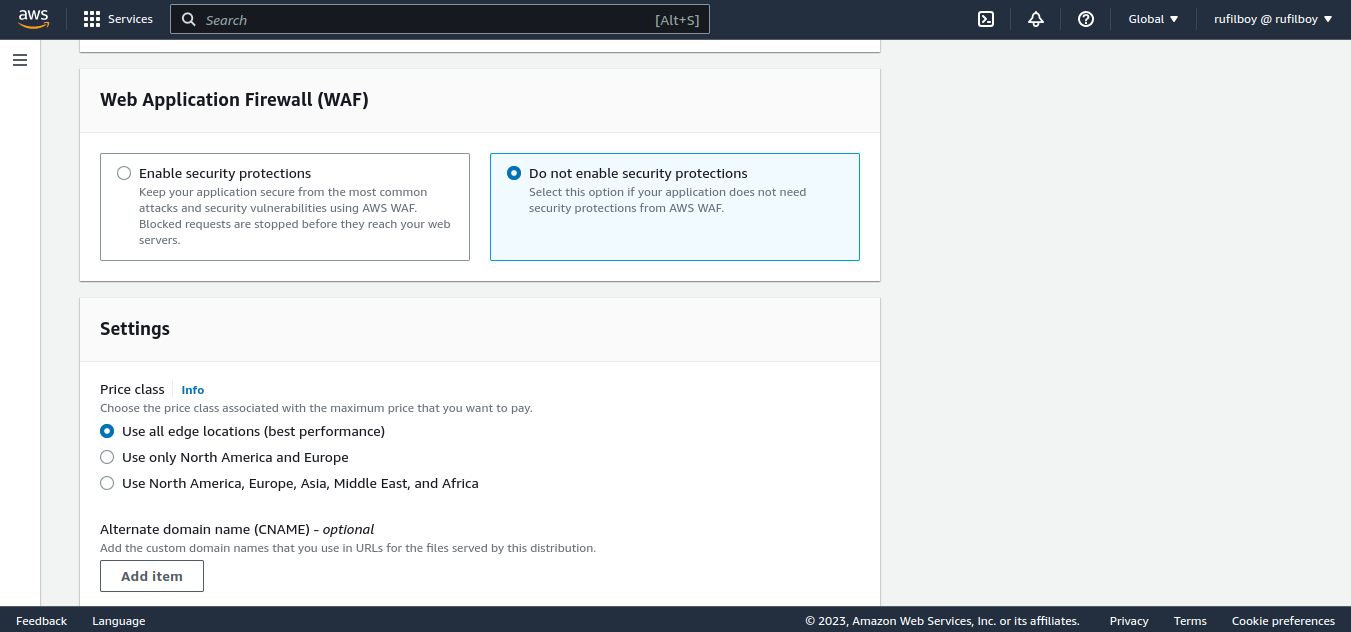
Task: Click the Alternate domain name (CNAME) label
Action: [x=237, y=529]
